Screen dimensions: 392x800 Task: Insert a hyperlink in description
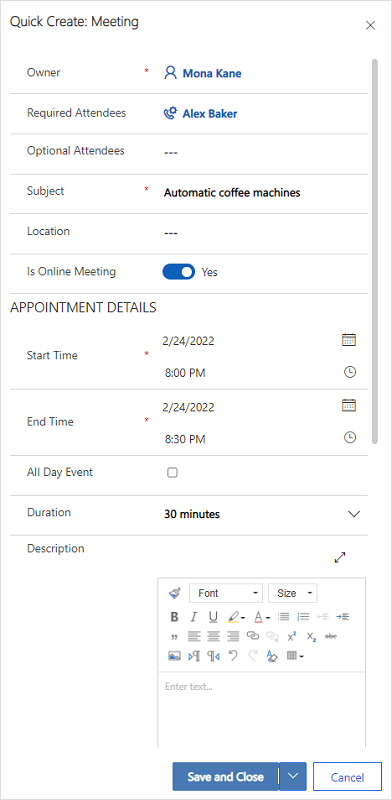tap(253, 636)
